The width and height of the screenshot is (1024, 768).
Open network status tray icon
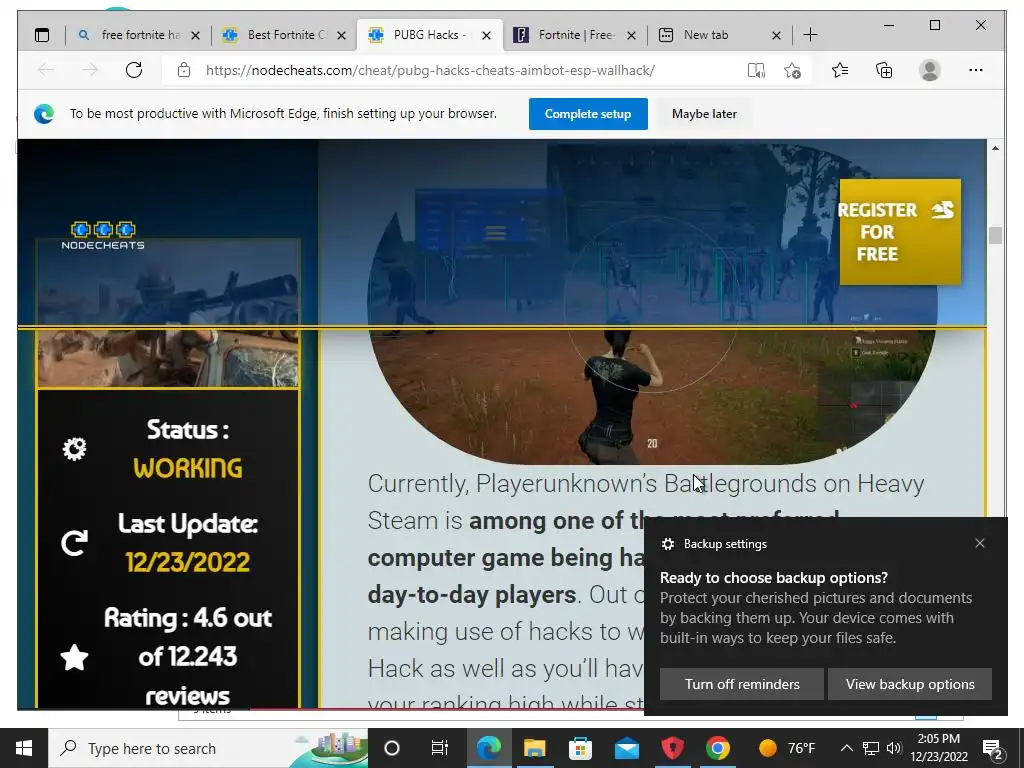[871, 748]
